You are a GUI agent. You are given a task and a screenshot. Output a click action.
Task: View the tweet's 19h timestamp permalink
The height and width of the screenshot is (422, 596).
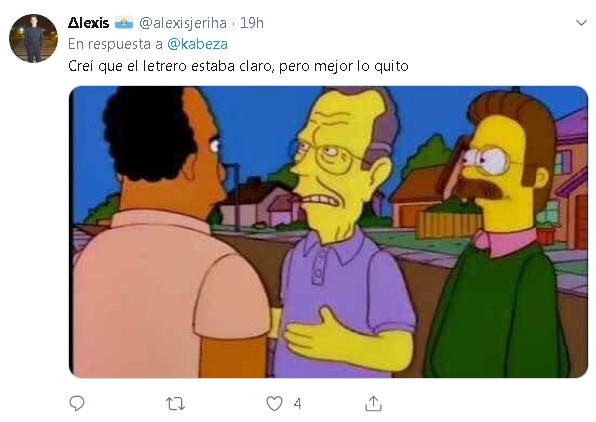tap(252, 23)
